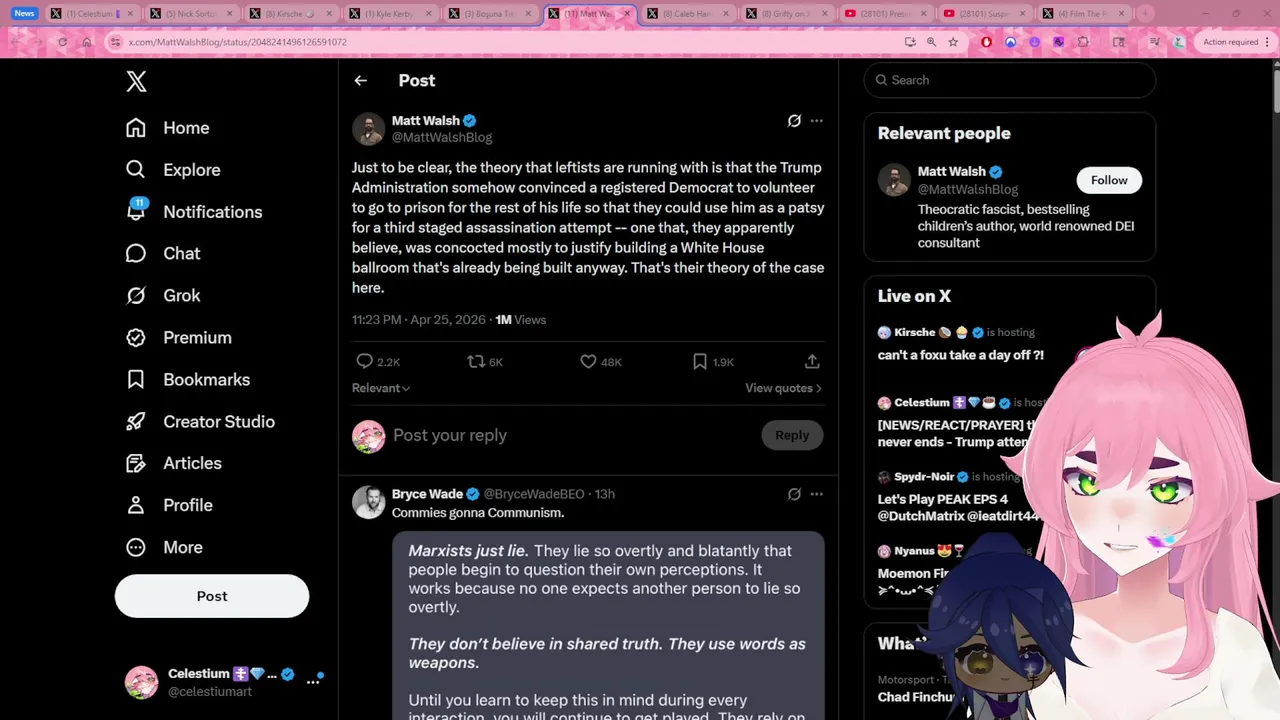This screenshot has width=1280, height=720.
Task: Open Matt Walsh in Relevant people panel
Action: point(951,172)
